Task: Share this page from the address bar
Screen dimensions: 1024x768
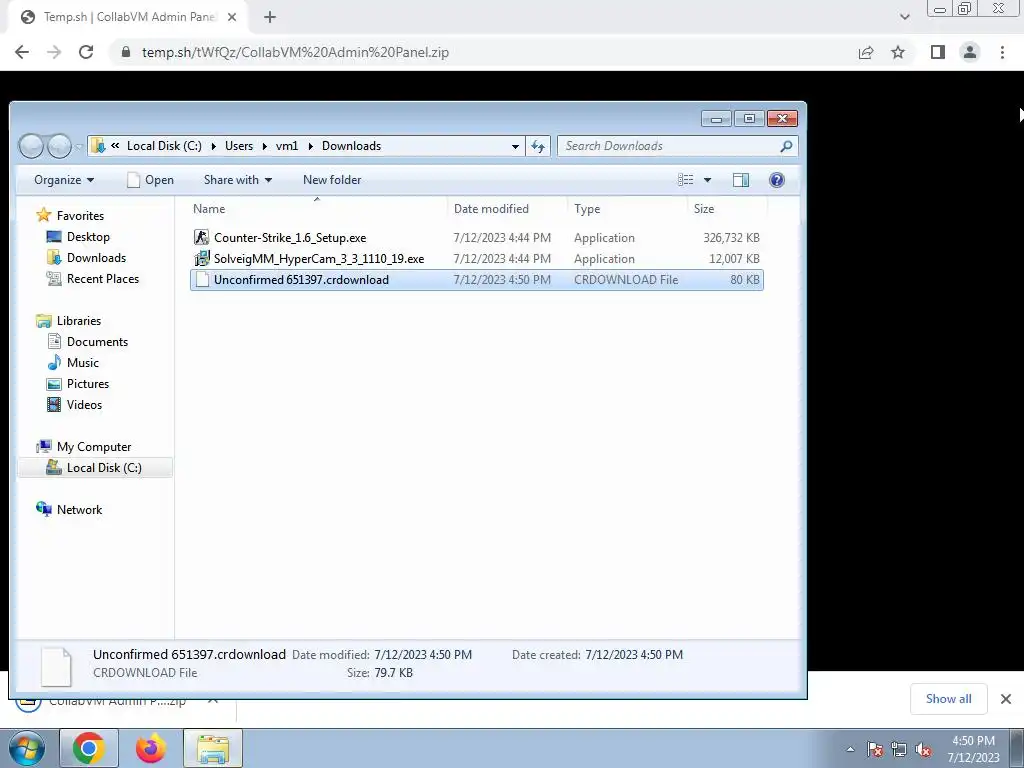Action: [x=866, y=52]
